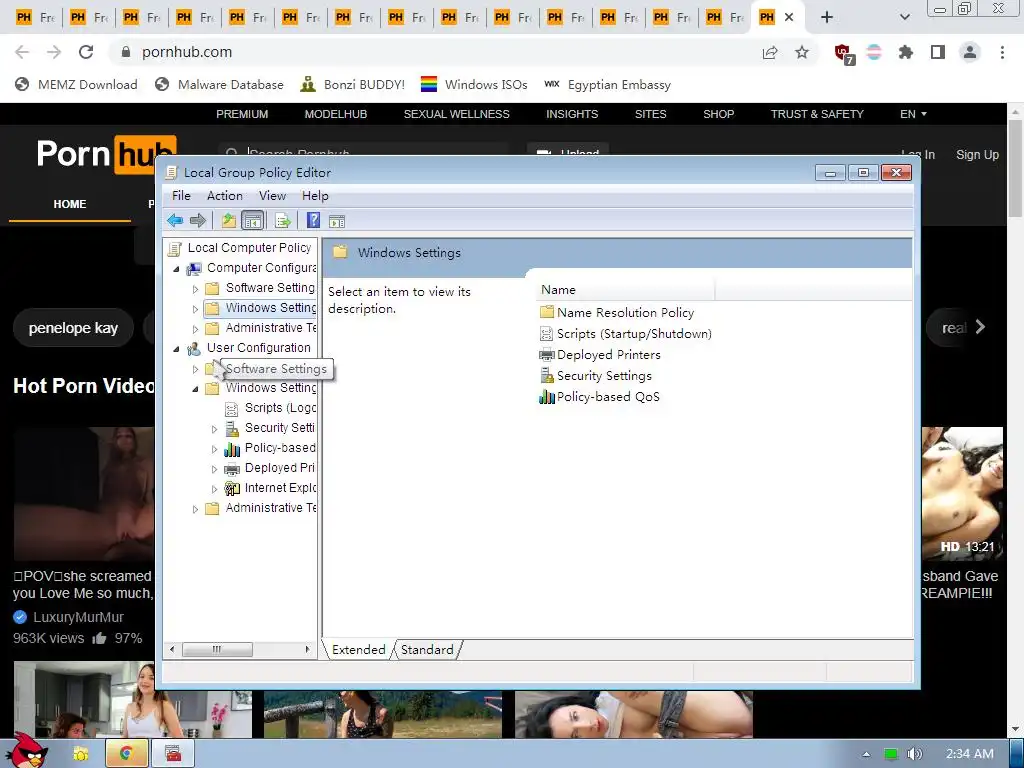Click right arrow of console tree horizontal scrollbar
The image size is (1024, 768).
(307, 650)
